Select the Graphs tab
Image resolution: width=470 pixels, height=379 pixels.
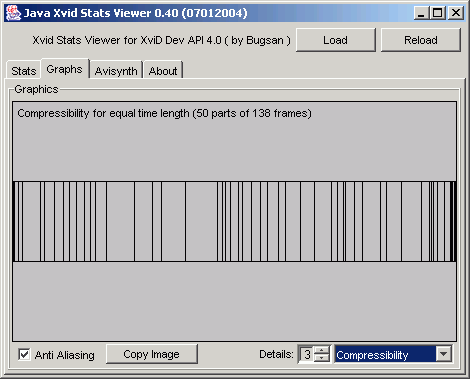pyautogui.click(x=65, y=69)
